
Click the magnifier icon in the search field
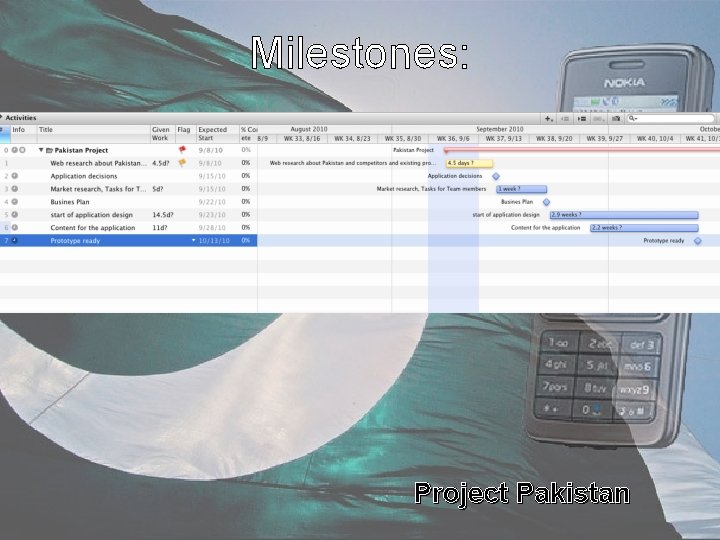[x=632, y=118]
